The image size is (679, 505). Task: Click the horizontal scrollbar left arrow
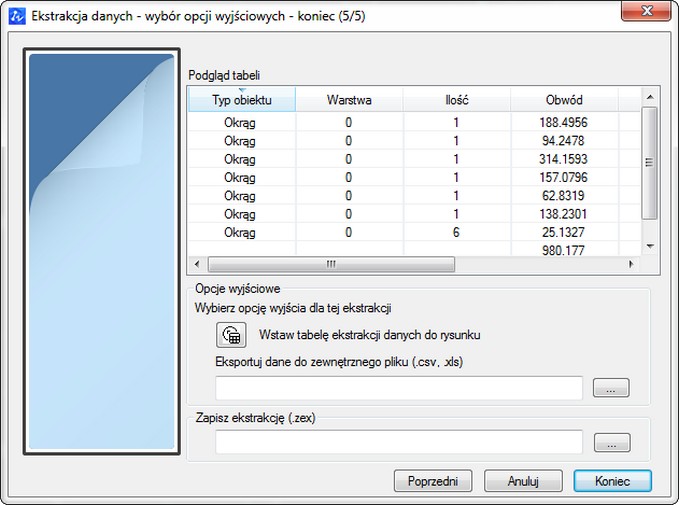197,264
